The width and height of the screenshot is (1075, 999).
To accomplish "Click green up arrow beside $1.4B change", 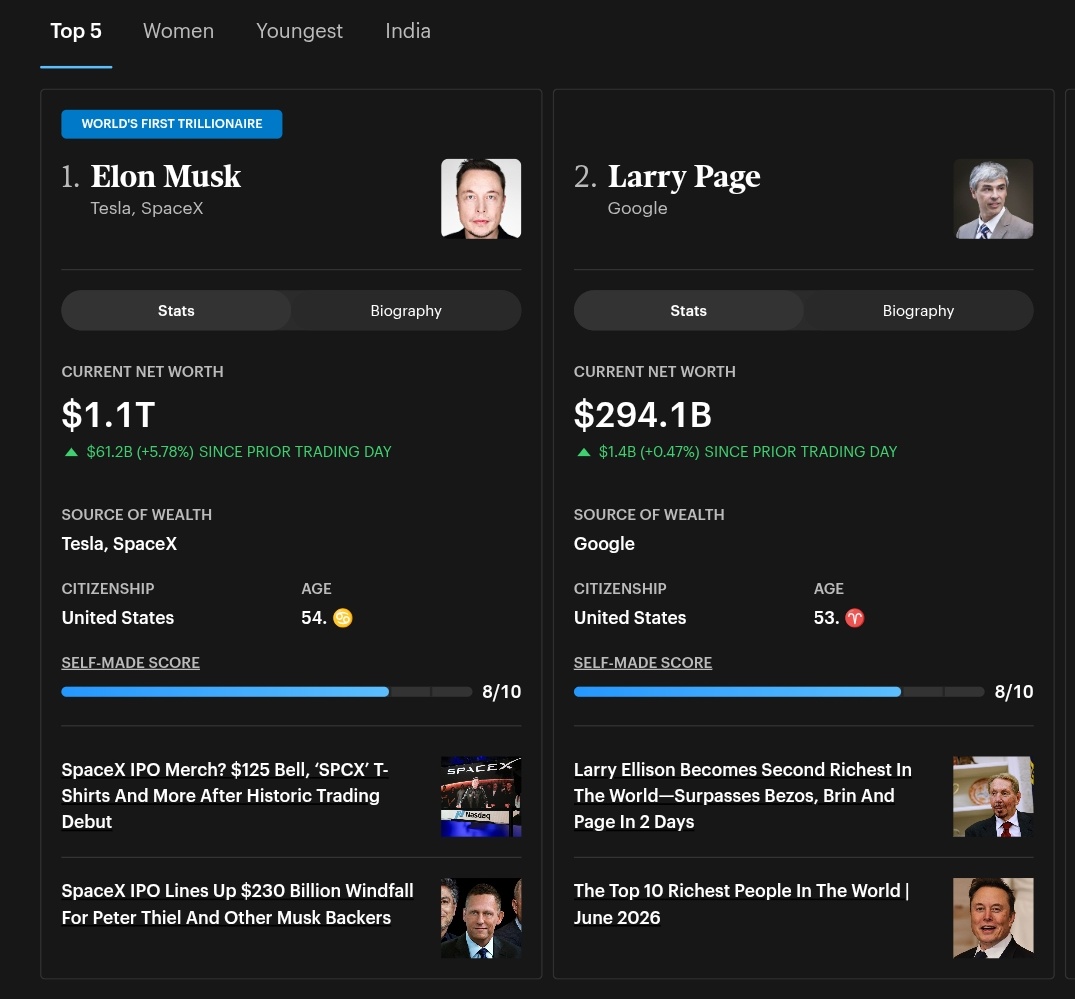I will point(583,452).
